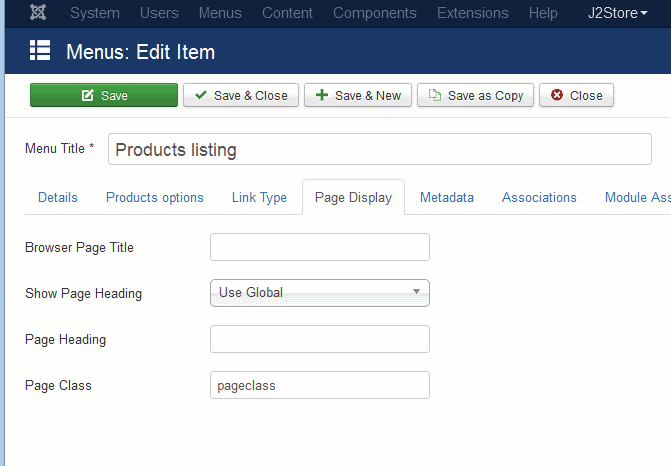Screen dimensions: 671x466
Task: Click the green Save button
Action: (104, 95)
